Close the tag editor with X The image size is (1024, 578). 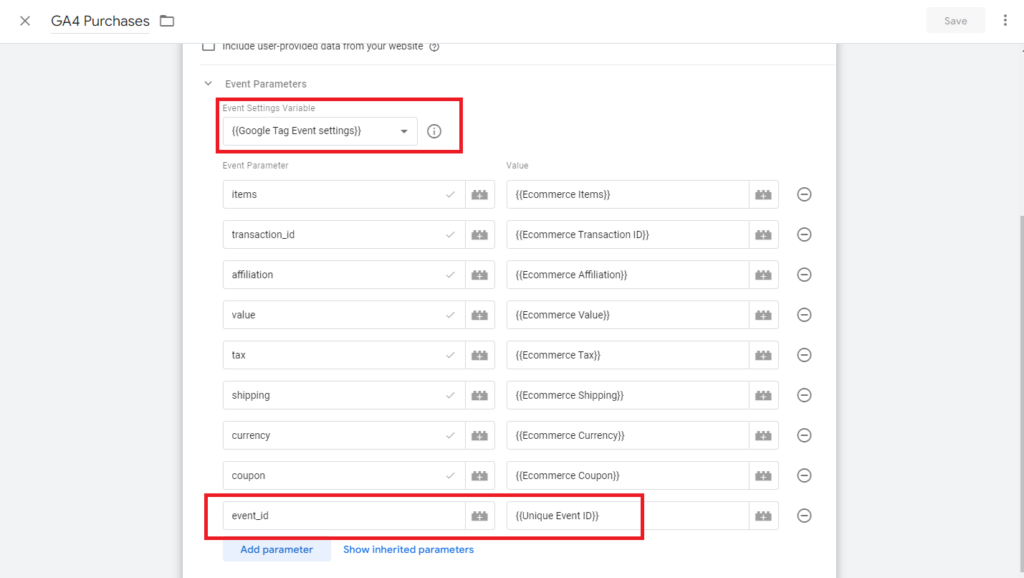click(x=25, y=21)
